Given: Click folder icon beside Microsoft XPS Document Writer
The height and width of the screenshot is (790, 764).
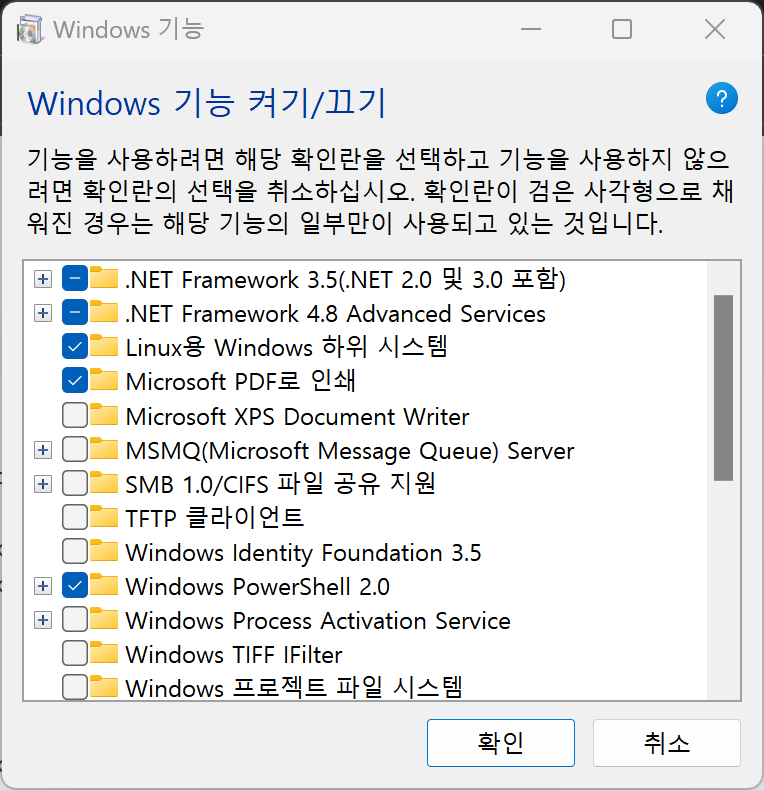Looking at the screenshot, I should click(104, 414).
